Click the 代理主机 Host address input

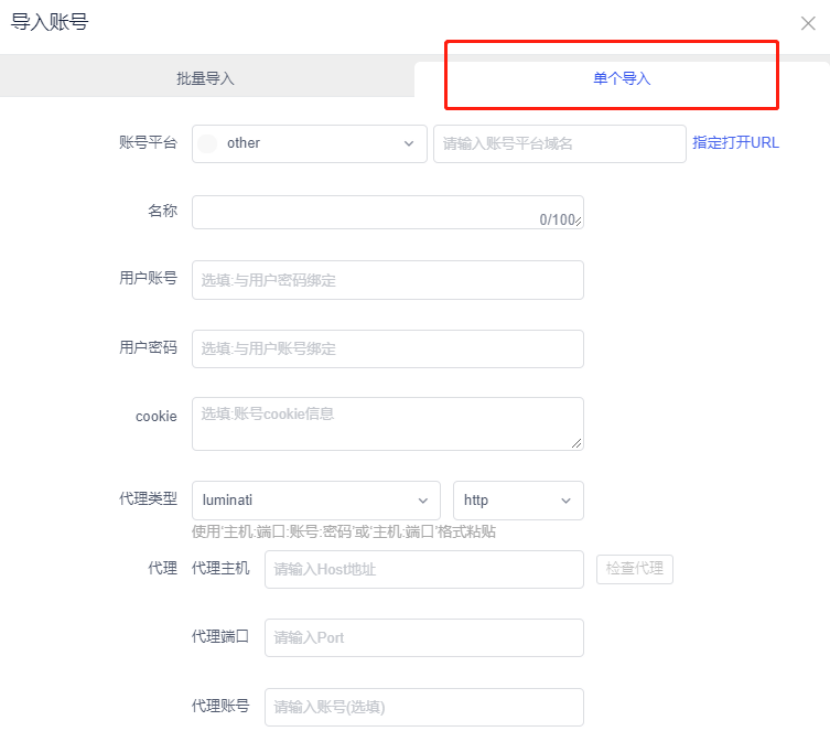[424, 569]
